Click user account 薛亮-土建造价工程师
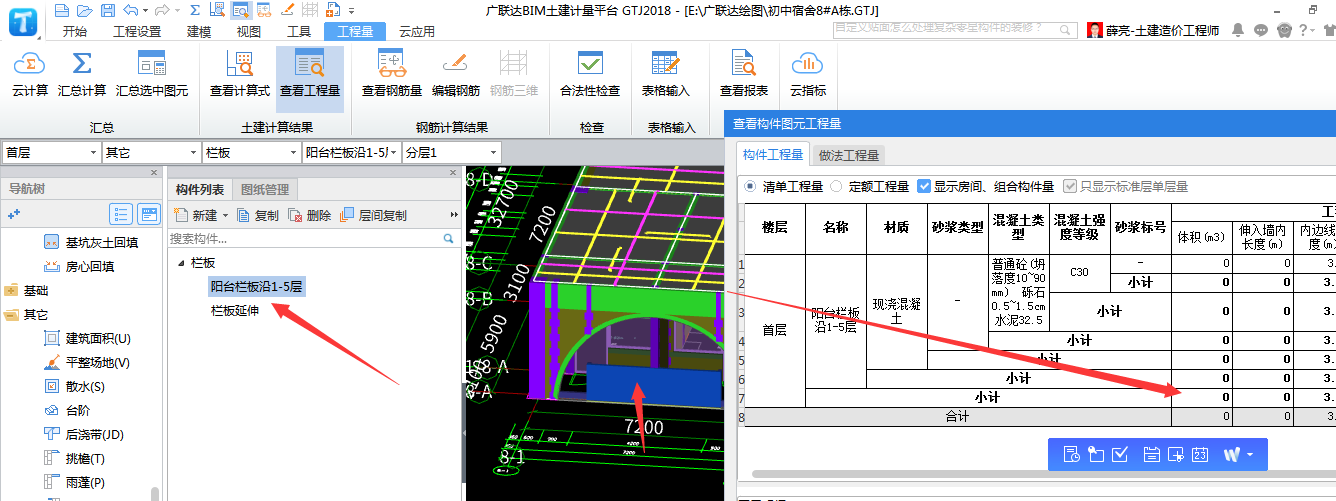Image resolution: width=1336 pixels, height=501 pixels. click(1154, 31)
